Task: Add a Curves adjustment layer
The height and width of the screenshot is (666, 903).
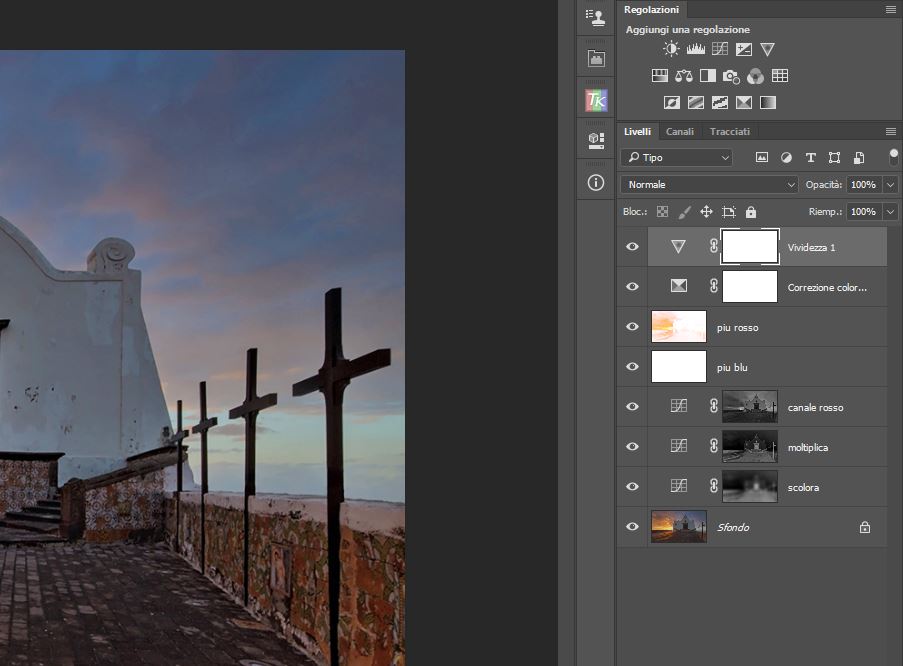Action: point(720,49)
